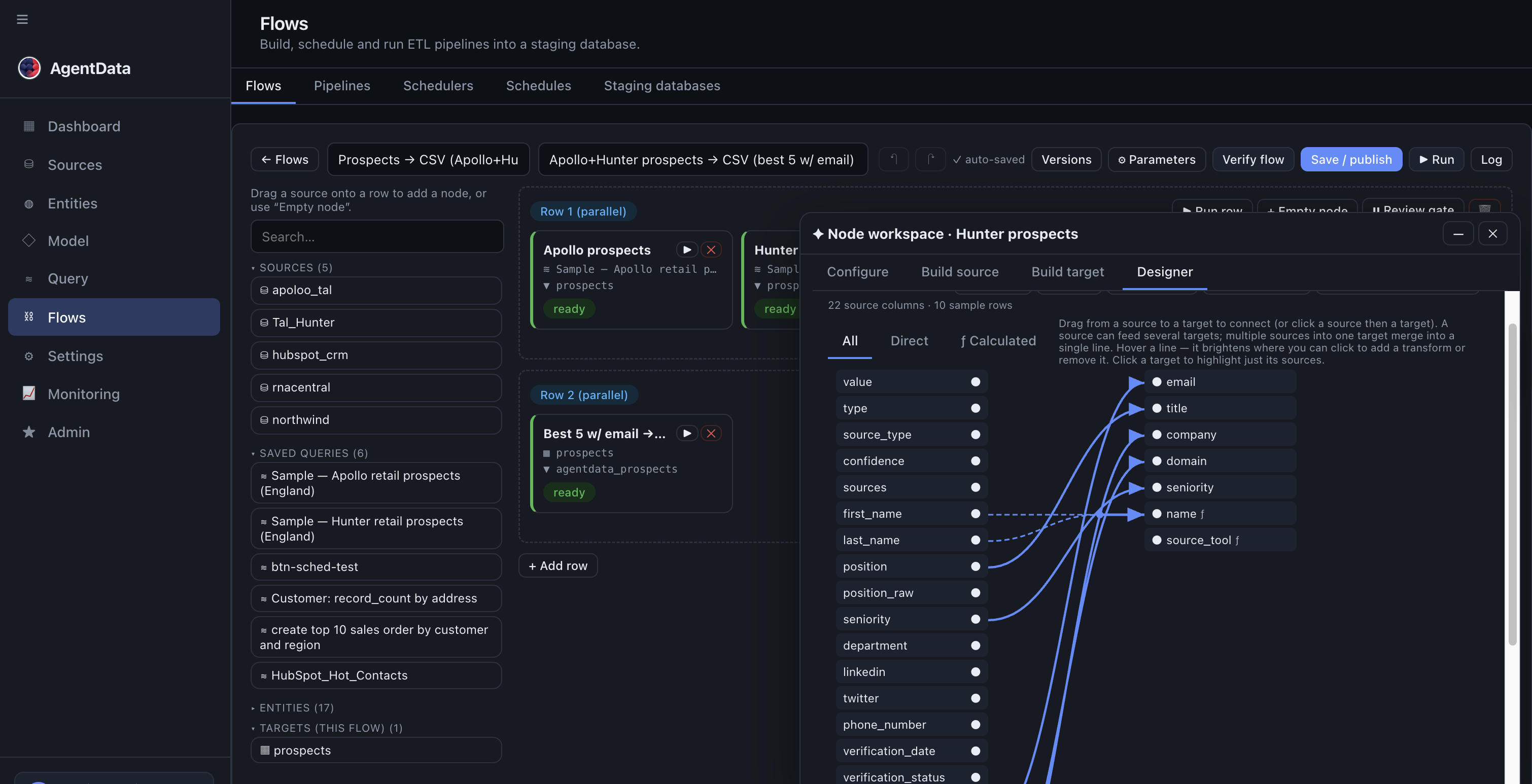The width and height of the screenshot is (1532, 784).
Task: Open Sources in the sidebar
Action: click(114, 165)
